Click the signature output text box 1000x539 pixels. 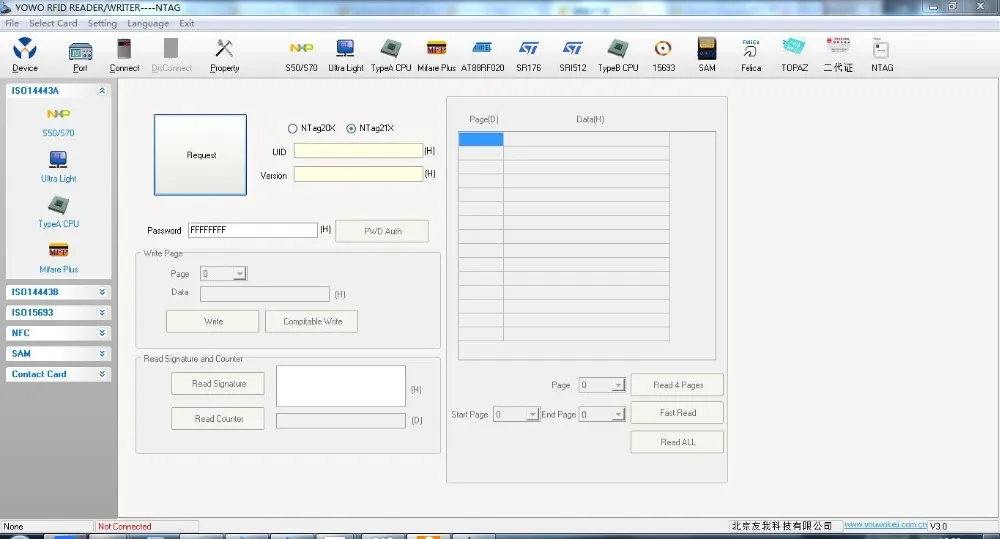341,385
